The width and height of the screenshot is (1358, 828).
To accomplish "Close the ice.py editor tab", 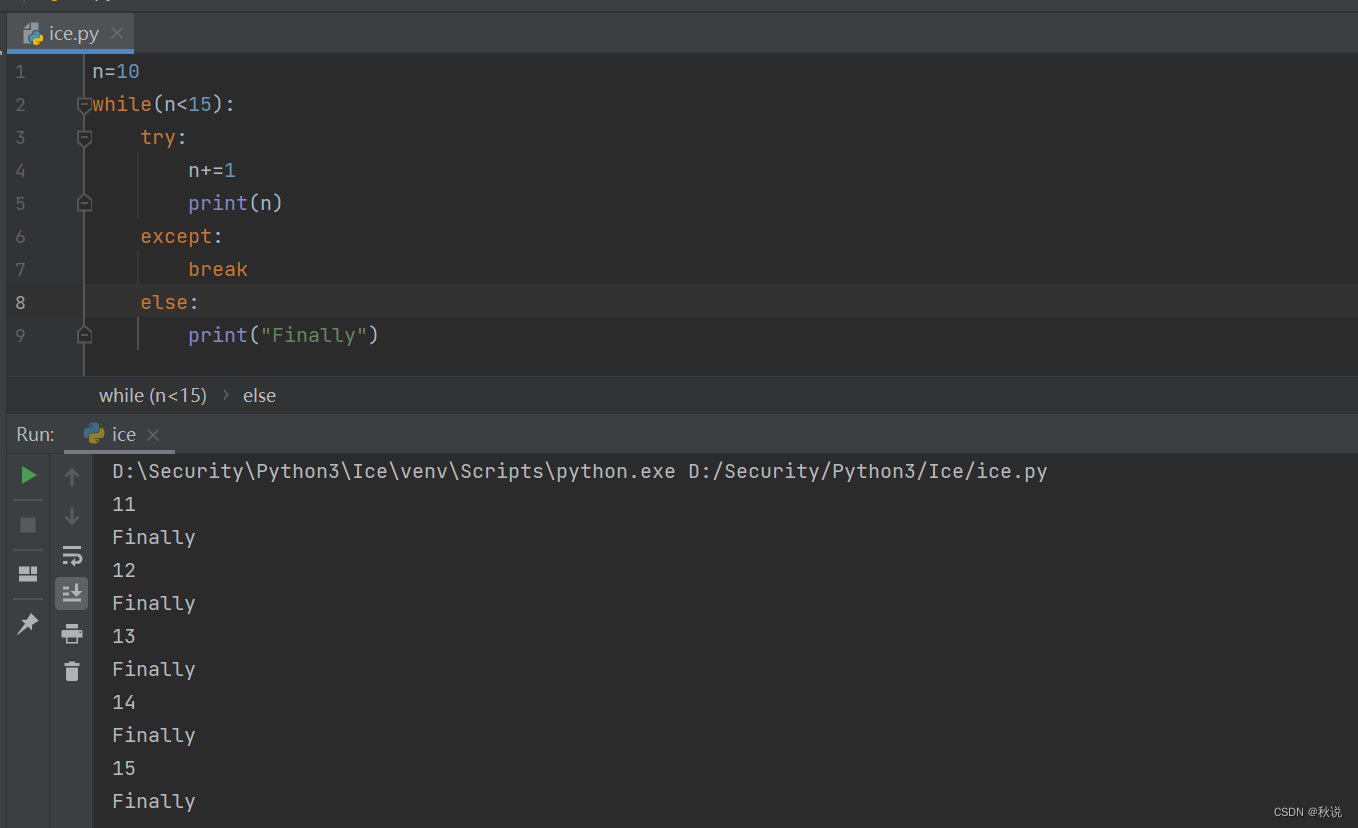I will [x=117, y=33].
